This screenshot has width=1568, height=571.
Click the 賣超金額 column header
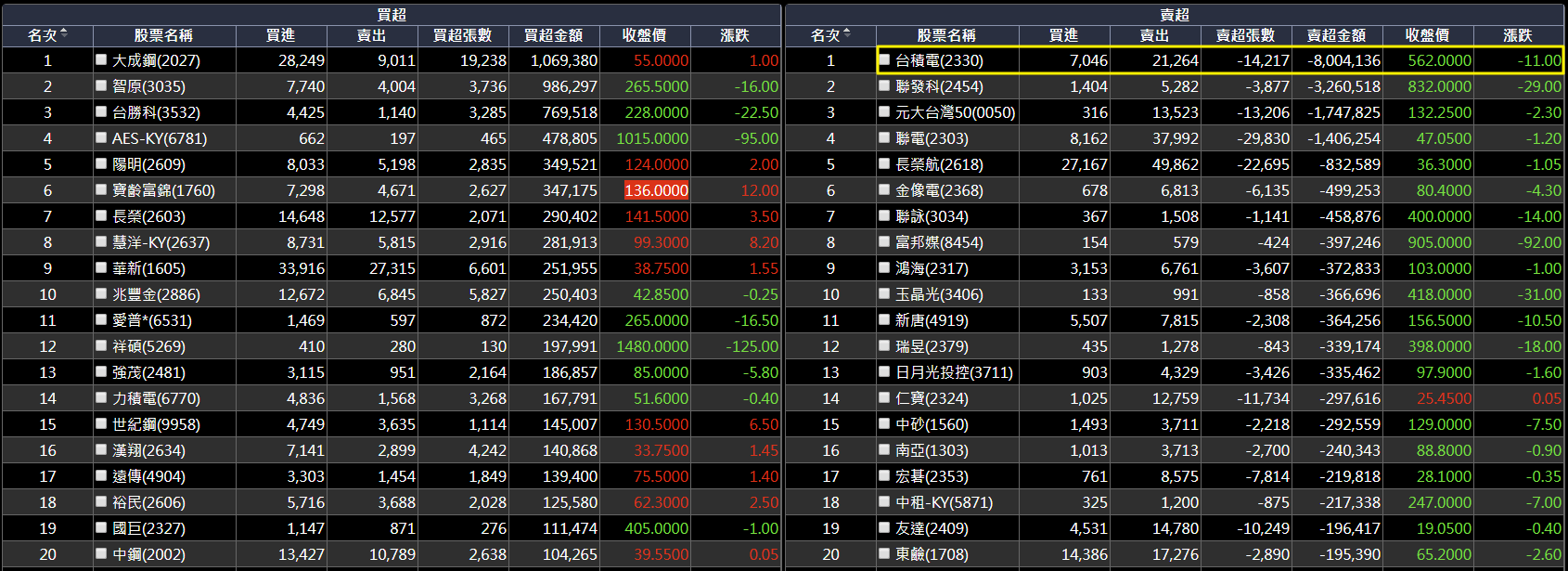click(x=1337, y=35)
